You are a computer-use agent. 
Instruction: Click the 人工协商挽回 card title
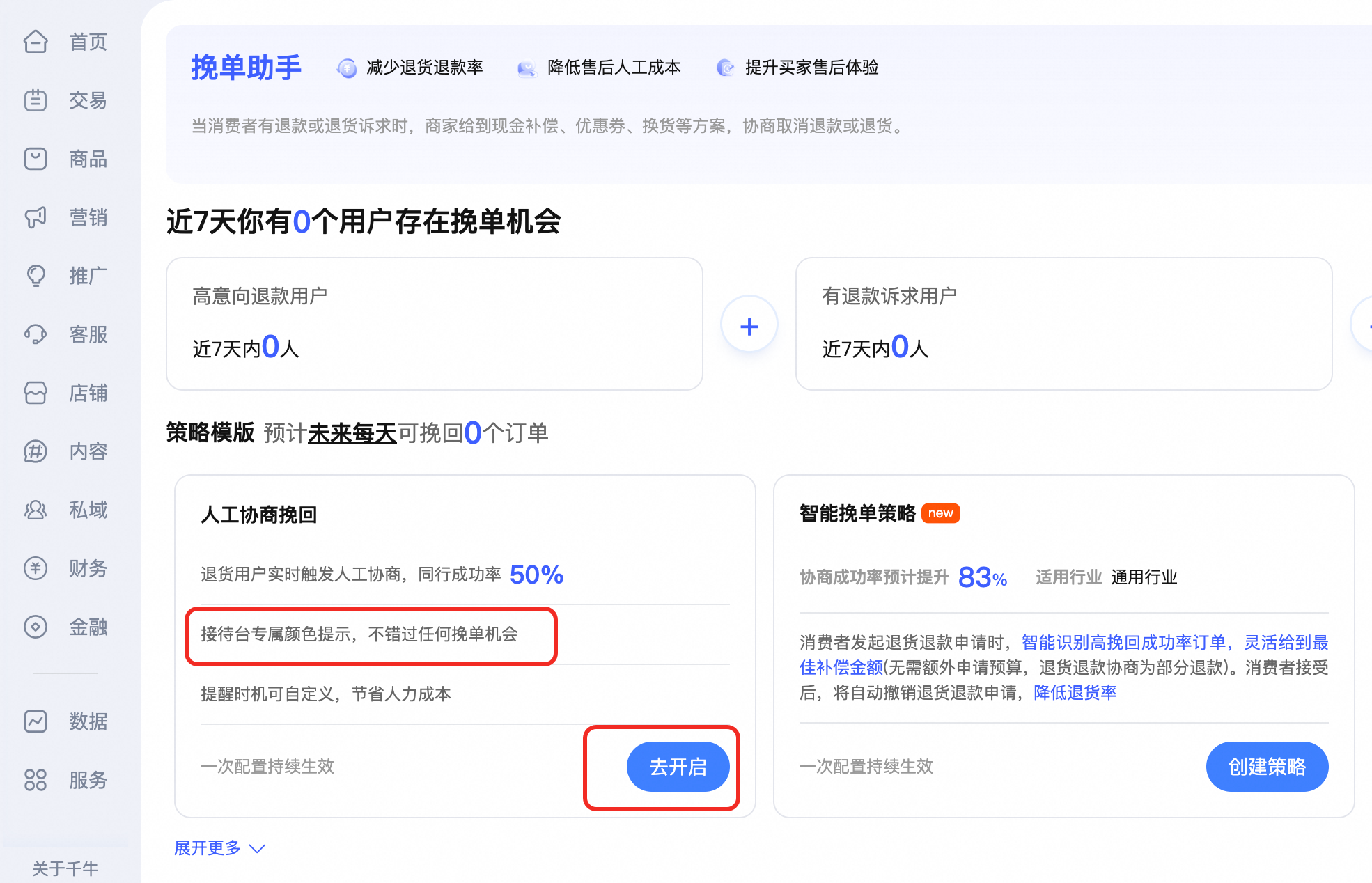[259, 515]
